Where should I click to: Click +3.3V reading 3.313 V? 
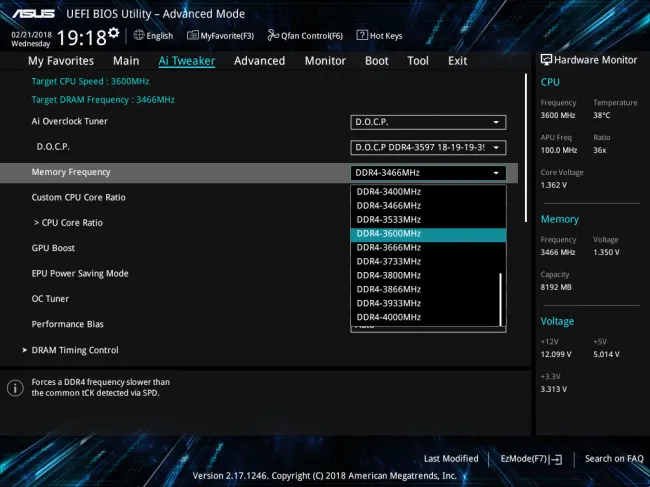pos(553,389)
